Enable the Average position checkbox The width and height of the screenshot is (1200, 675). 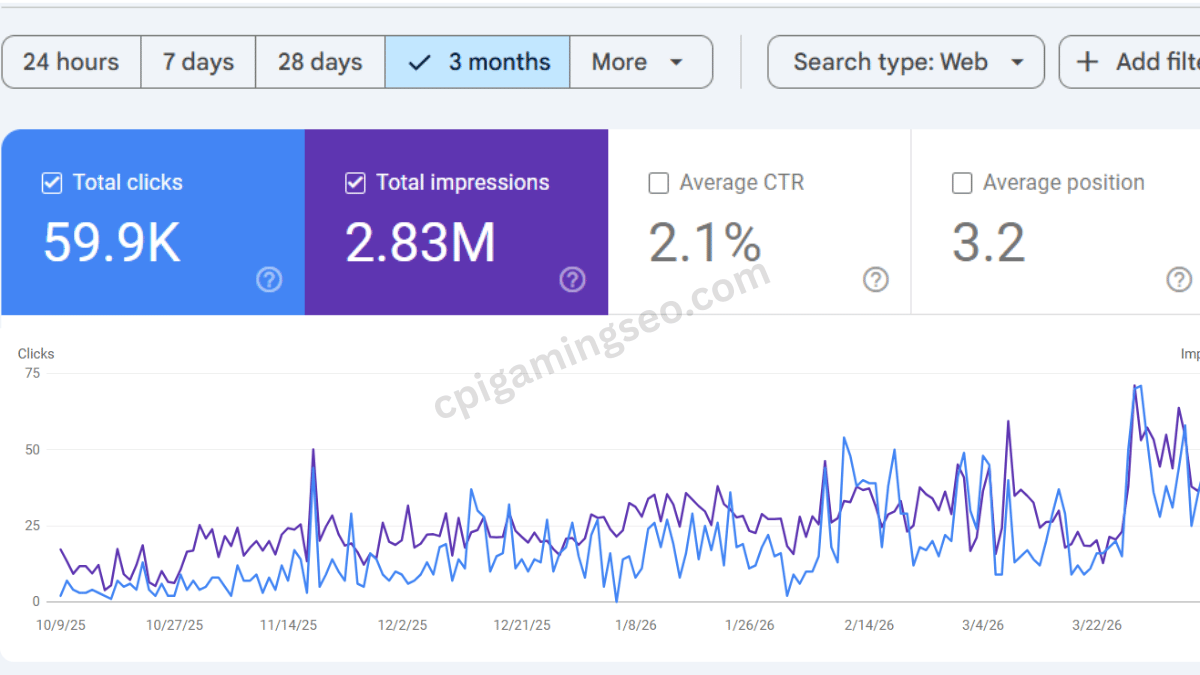[x=962, y=183]
